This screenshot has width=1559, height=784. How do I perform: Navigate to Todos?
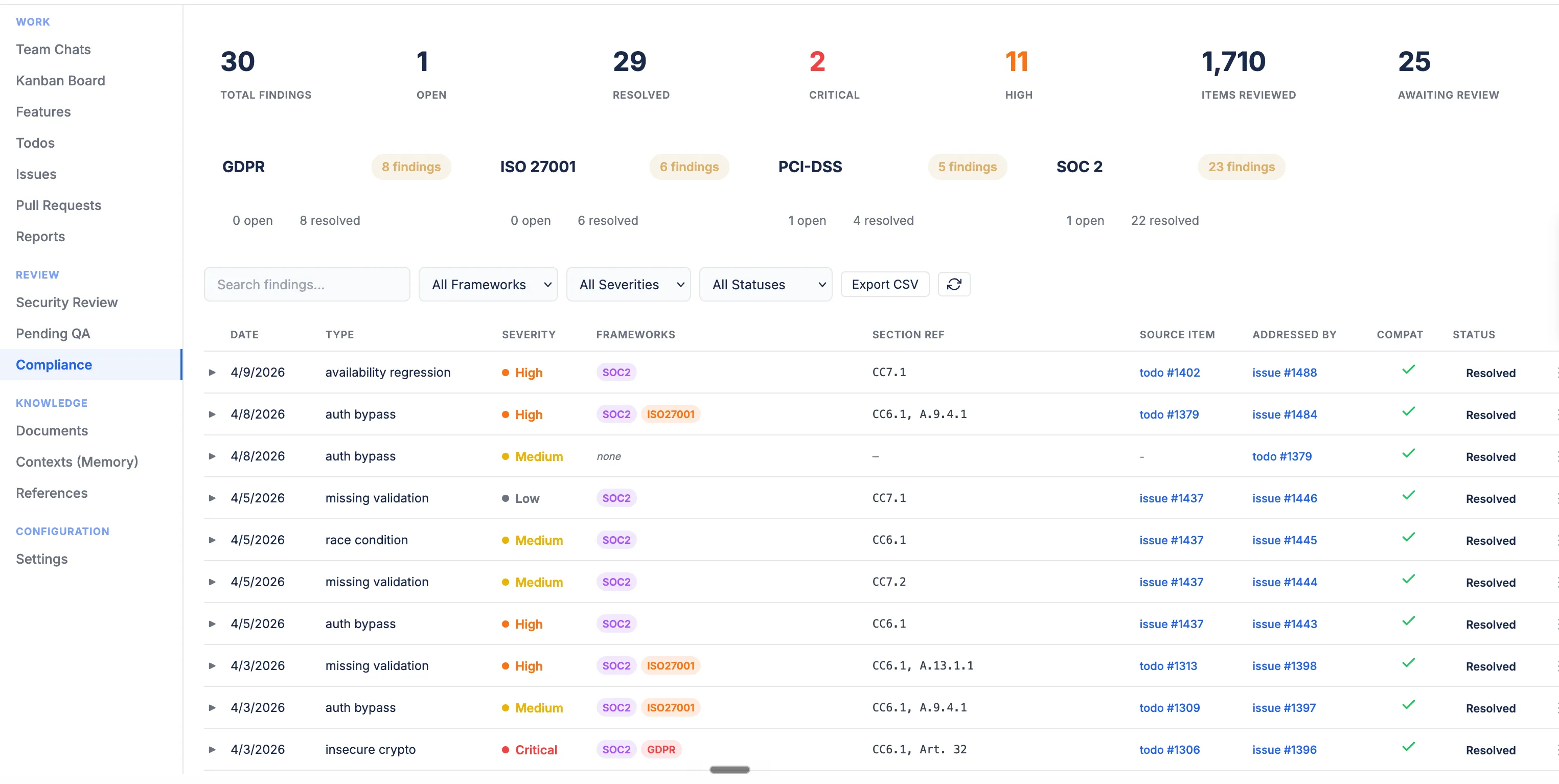pos(35,143)
